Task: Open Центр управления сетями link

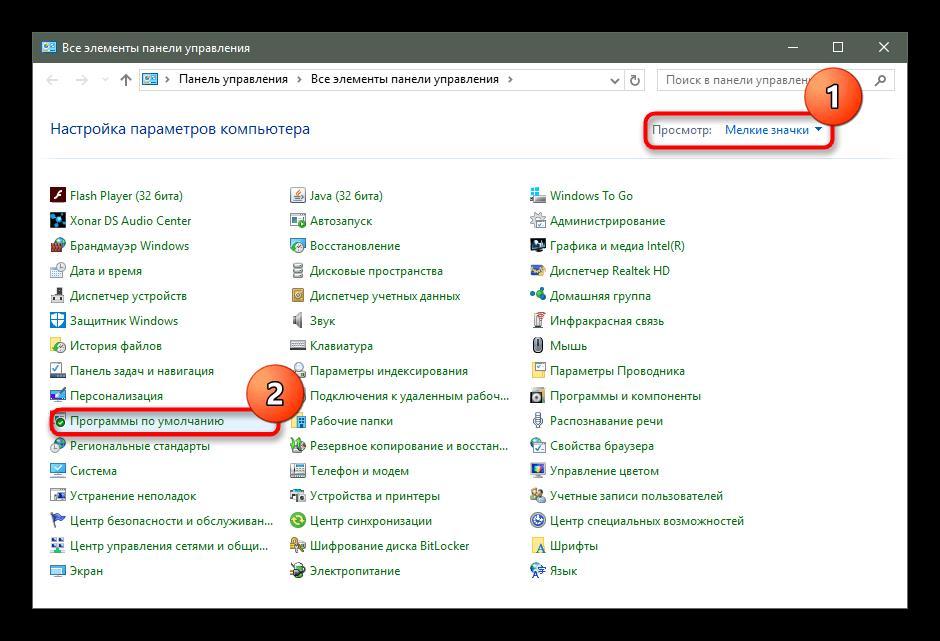Action: [169, 546]
